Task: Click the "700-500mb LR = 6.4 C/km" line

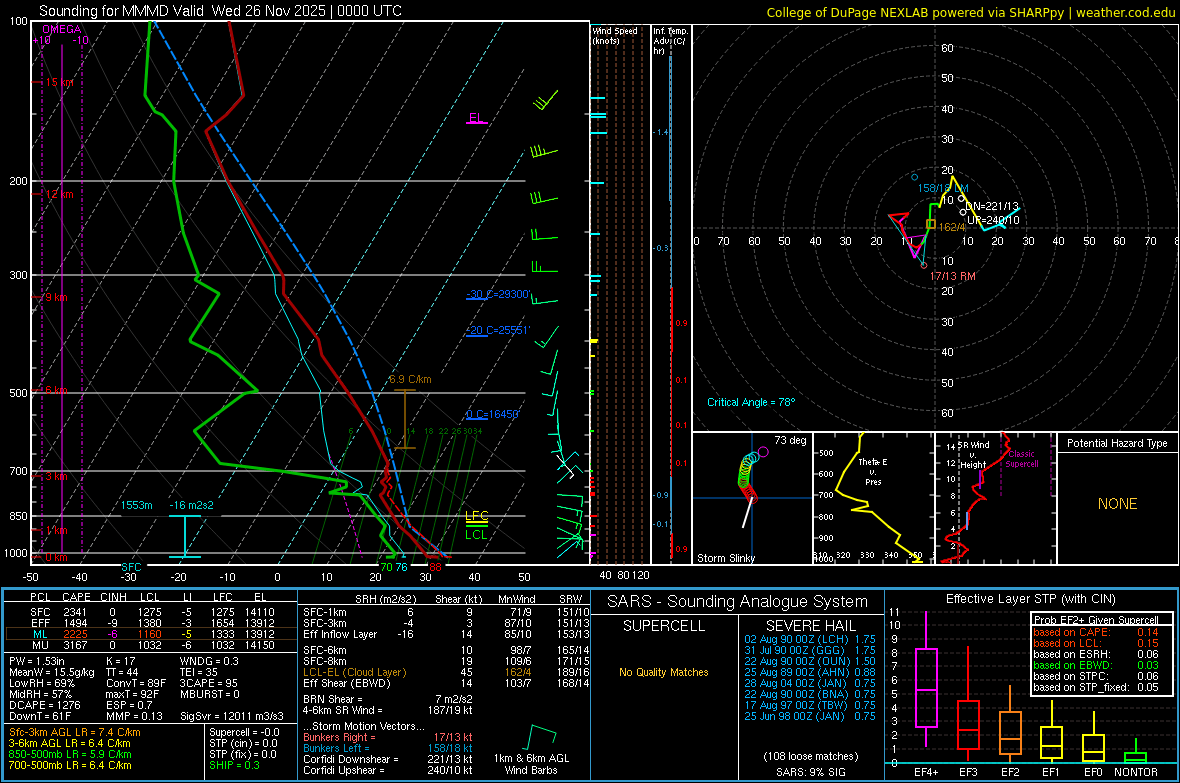Action: pos(70,765)
